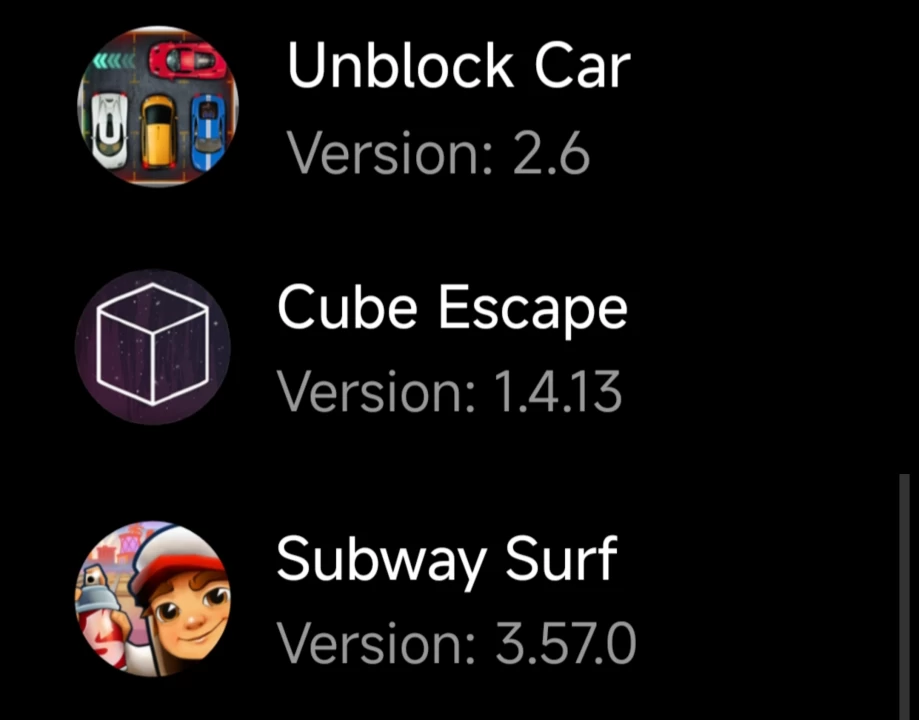Click the red car in Unblock Car icon

coord(186,62)
